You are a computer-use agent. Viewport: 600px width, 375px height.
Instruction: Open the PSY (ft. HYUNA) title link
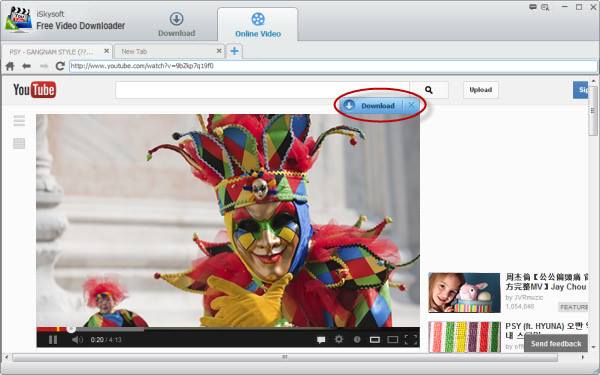tap(546, 331)
